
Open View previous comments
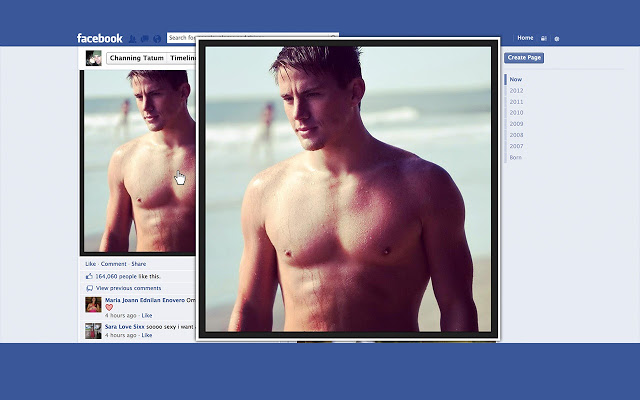click(x=129, y=288)
